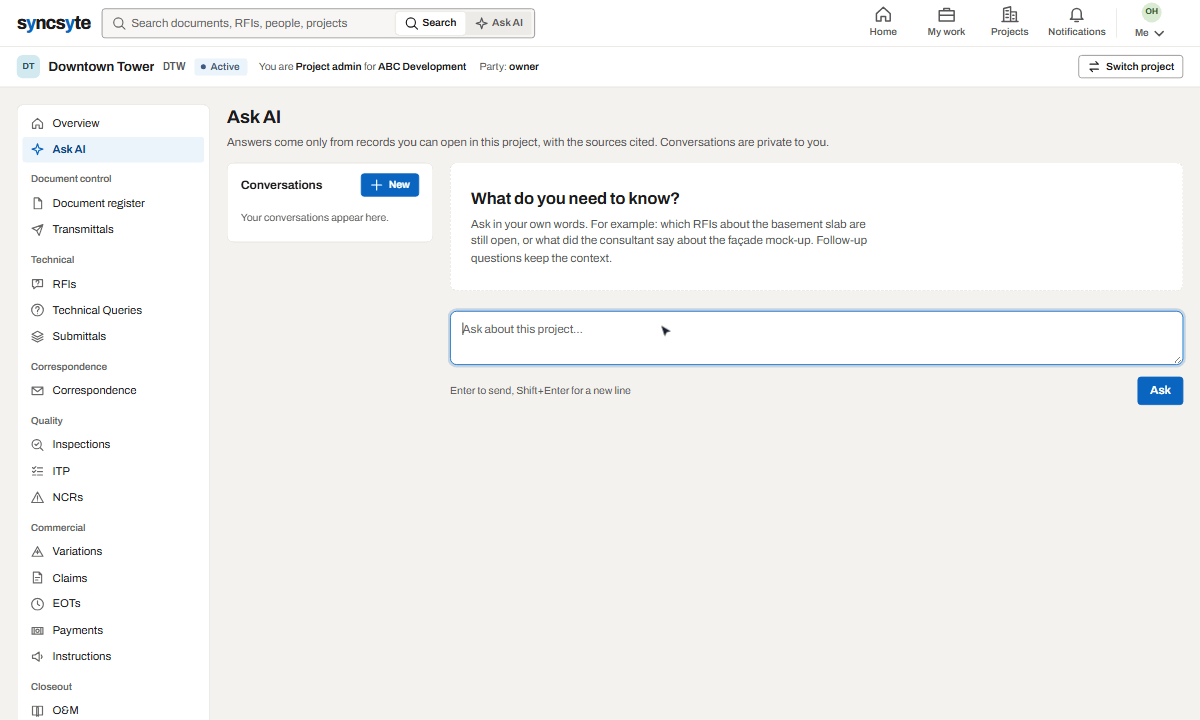Go to Correspondence page
The height and width of the screenshot is (720, 1200).
coord(113,390)
